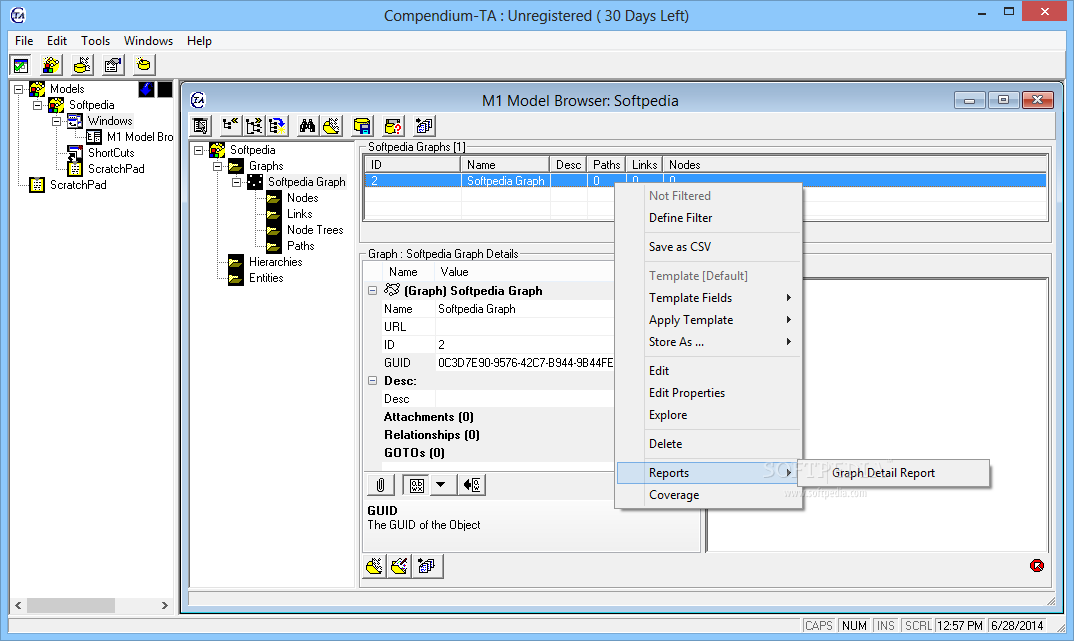This screenshot has width=1074, height=641.
Task: Collapse the Graphs folder node
Action: click(218, 166)
